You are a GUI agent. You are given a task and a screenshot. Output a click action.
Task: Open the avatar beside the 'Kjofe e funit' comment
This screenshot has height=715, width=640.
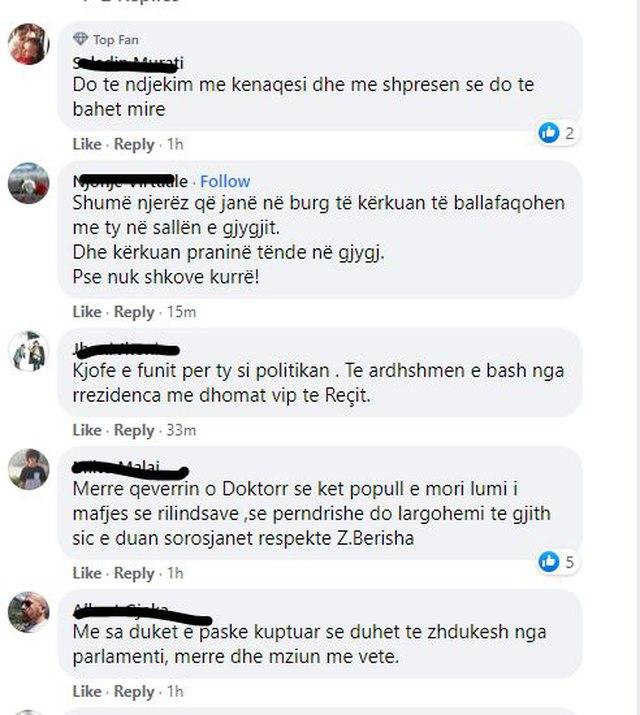[x=29, y=351]
